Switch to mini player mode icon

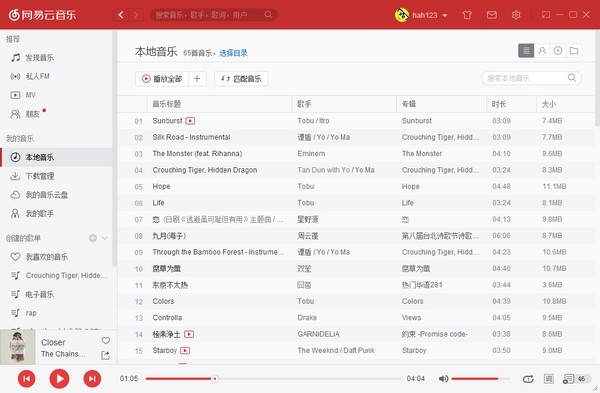point(546,15)
